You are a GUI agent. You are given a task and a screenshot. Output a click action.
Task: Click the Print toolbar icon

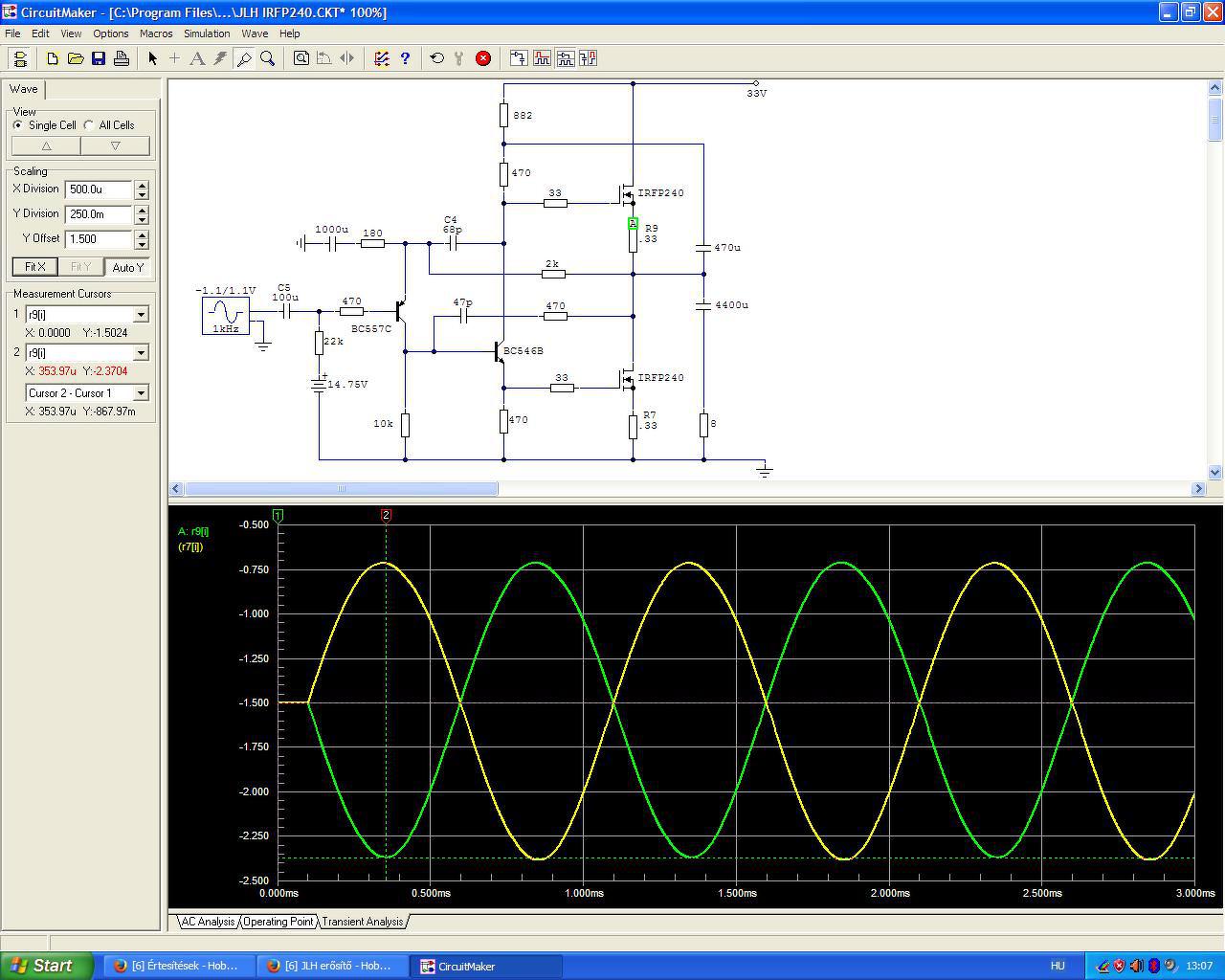pyautogui.click(x=122, y=58)
